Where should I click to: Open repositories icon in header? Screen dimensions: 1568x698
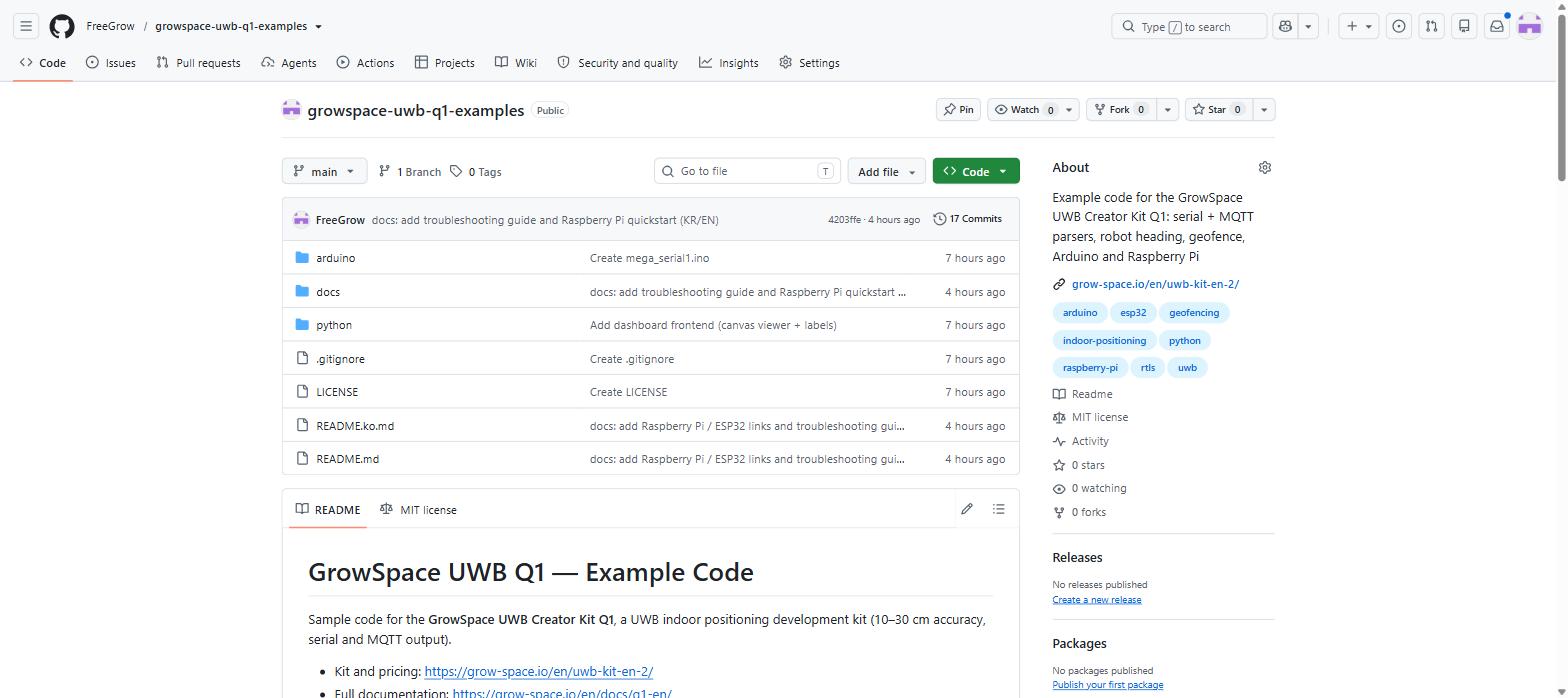pyautogui.click(x=1464, y=26)
